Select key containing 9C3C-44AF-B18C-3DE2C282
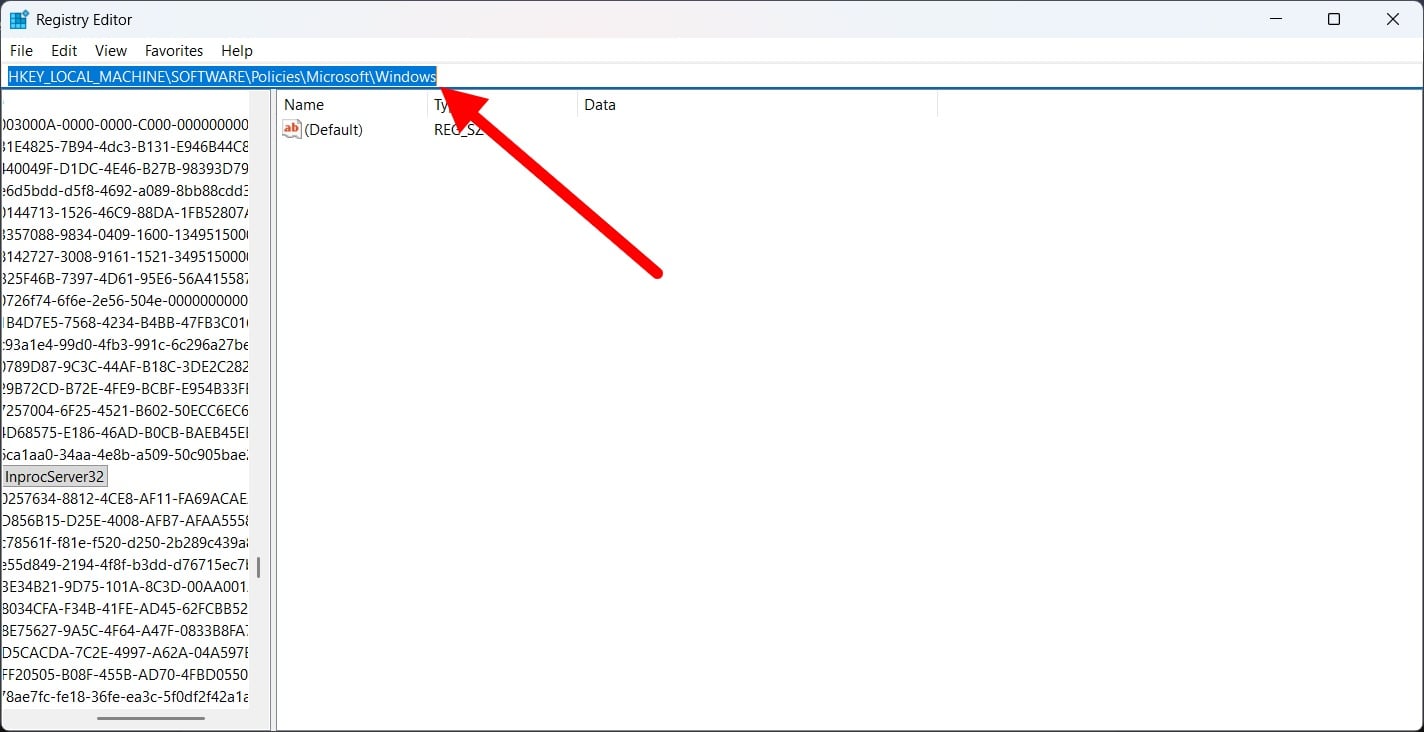Image resolution: width=1424 pixels, height=732 pixels. point(125,366)
